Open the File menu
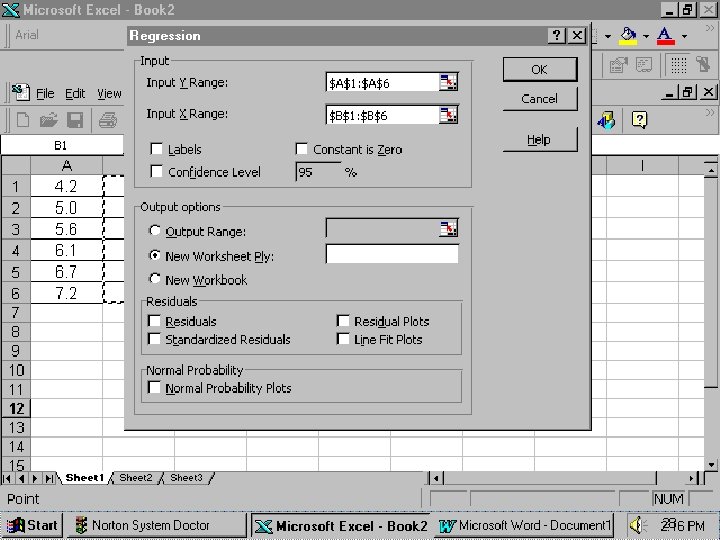 pos(45,94)
